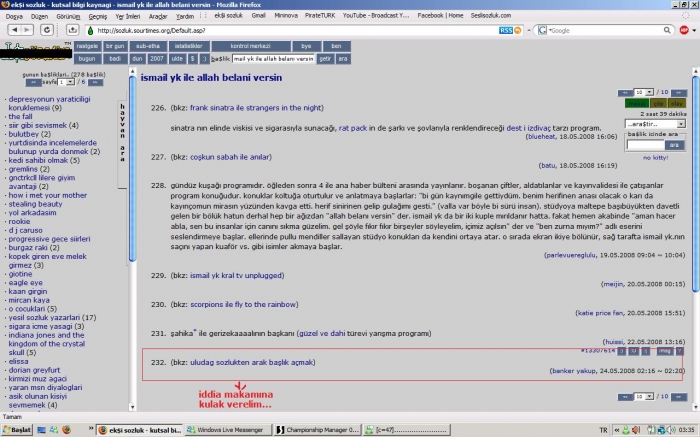Click the main page vertical scrollbar thumb
The height and width of the screenshot is (437, 700).
tap(696, 184)
